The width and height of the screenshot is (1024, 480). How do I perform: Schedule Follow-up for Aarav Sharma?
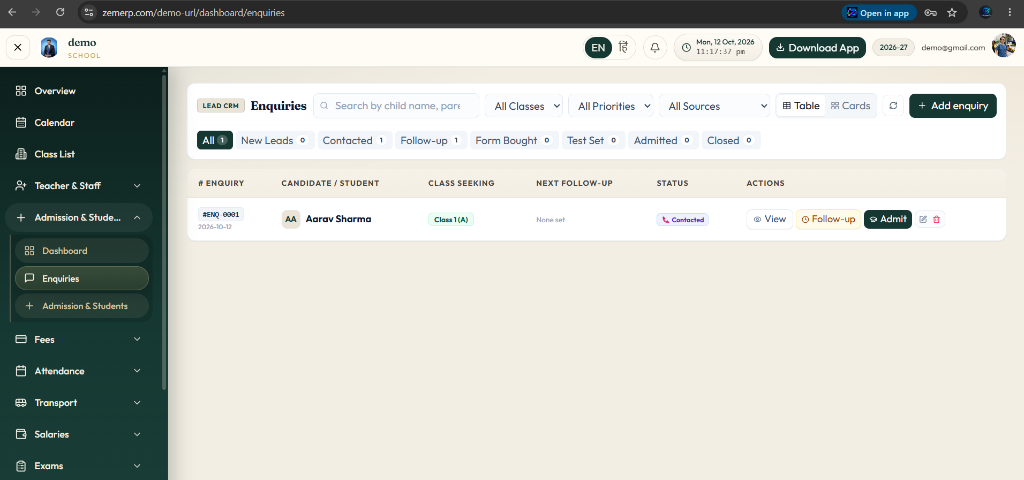pyautogui.click(x=828, y=219)
